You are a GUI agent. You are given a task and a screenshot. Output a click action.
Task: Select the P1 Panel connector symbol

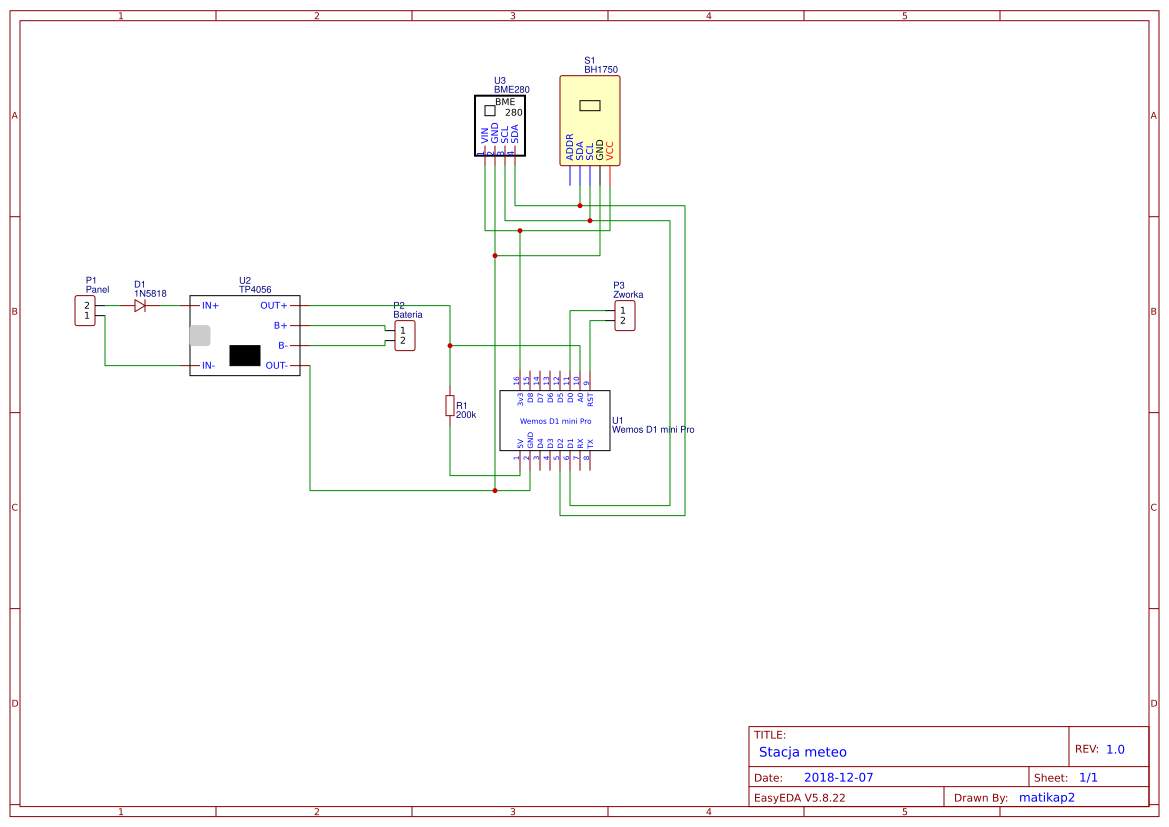(85, 308)
